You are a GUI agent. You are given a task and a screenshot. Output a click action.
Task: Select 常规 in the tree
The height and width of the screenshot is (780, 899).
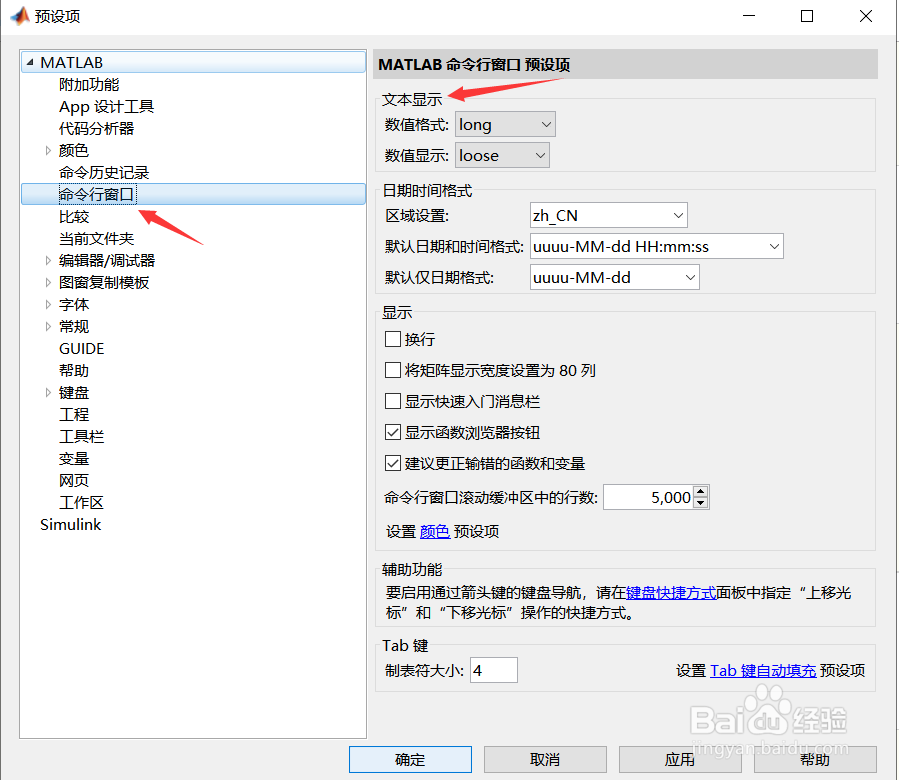[x=74, y=326]
